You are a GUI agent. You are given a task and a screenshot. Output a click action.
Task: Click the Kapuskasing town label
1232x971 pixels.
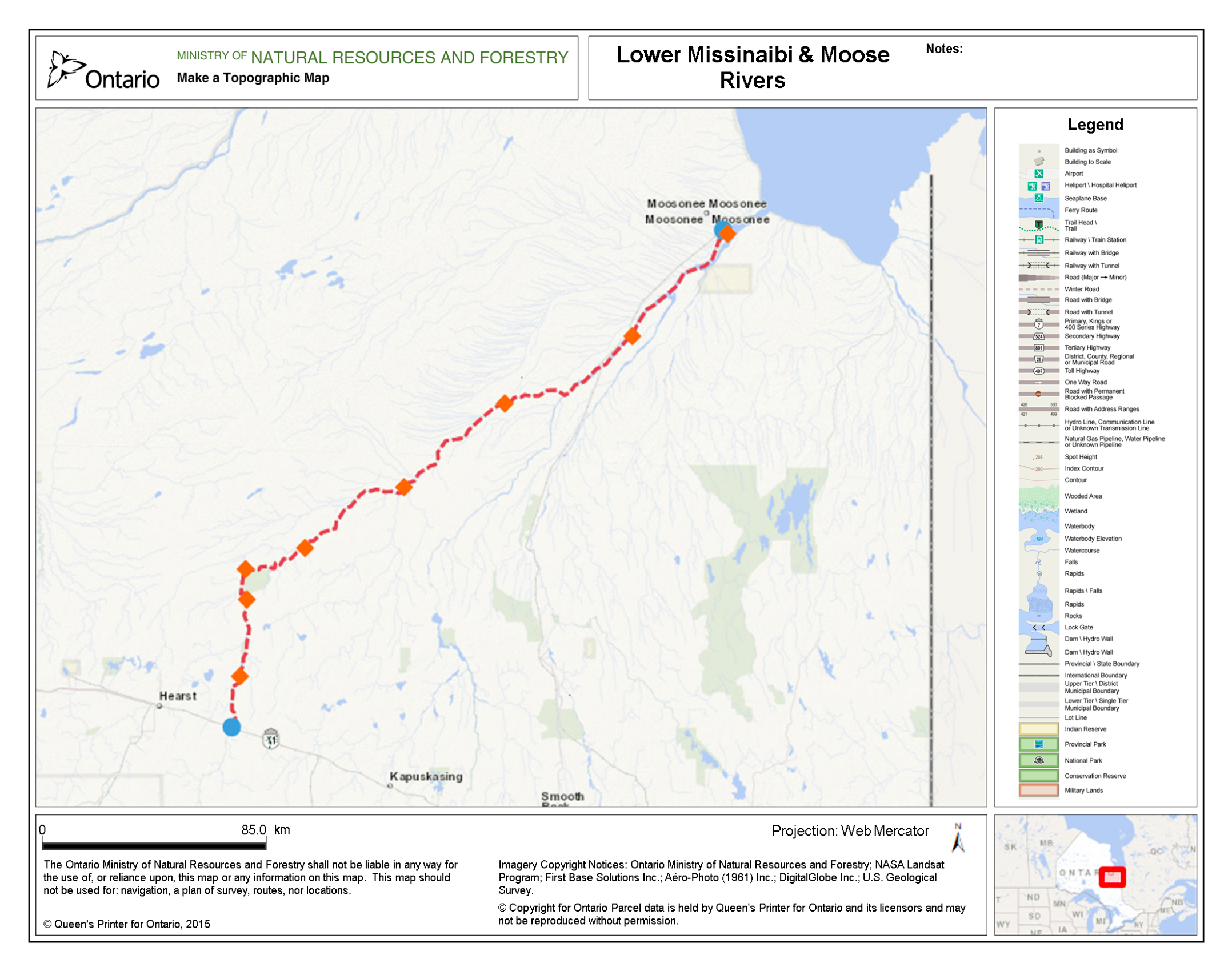[426, 776]
